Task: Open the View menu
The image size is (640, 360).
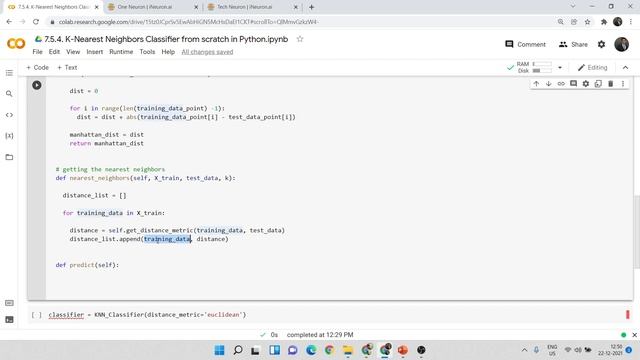Action: (73, 52)
